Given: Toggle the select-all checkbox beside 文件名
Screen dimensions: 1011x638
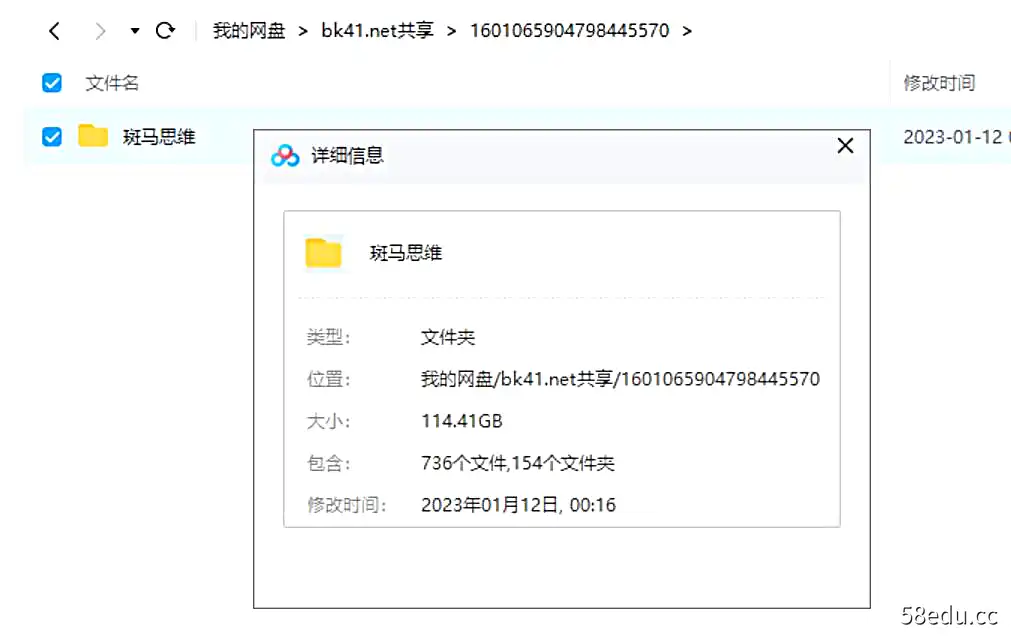Looking at the screenshot, I should coord(52,83).
